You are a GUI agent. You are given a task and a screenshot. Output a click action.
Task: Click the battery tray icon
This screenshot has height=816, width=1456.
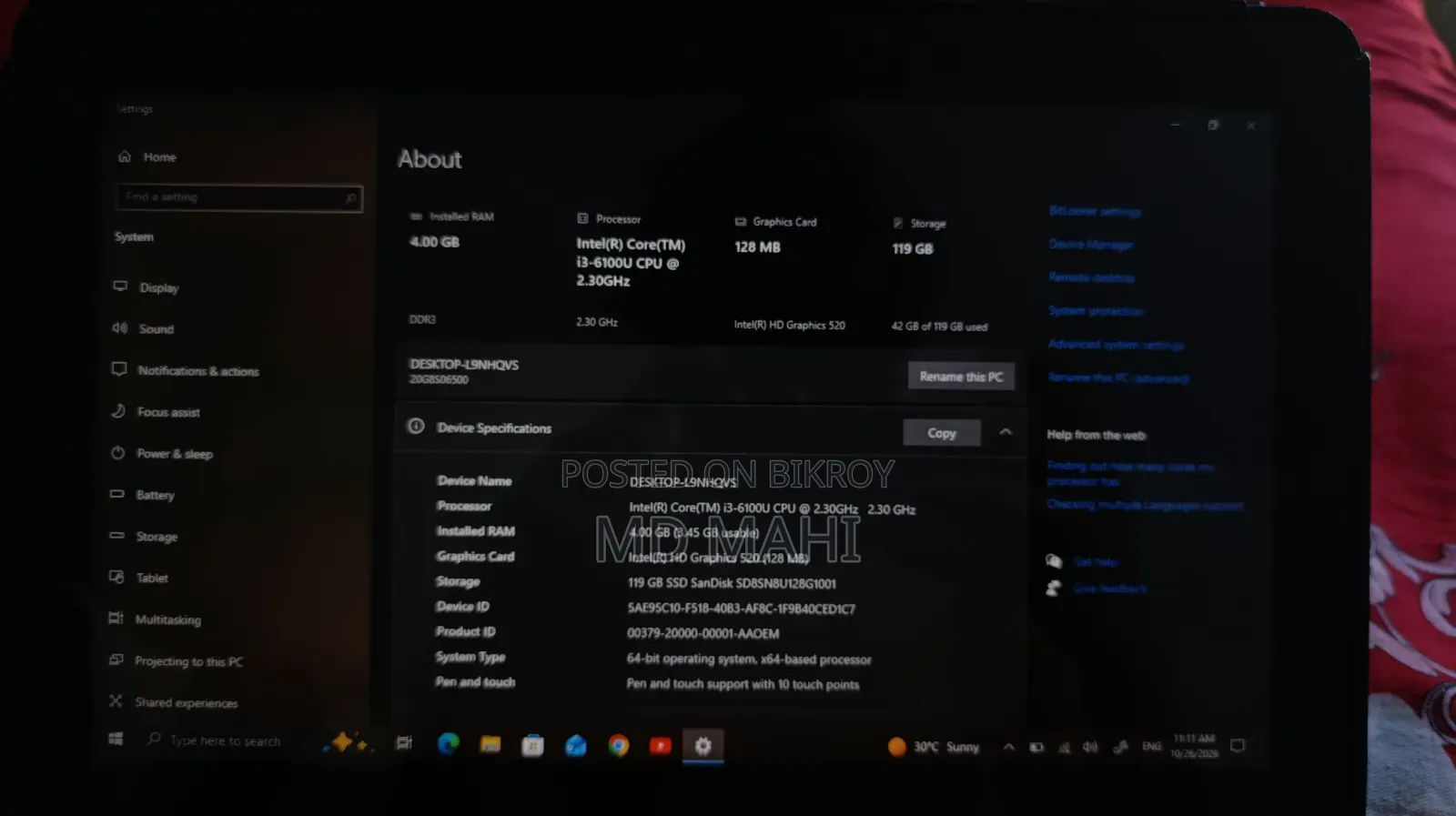pos(1036,747)
